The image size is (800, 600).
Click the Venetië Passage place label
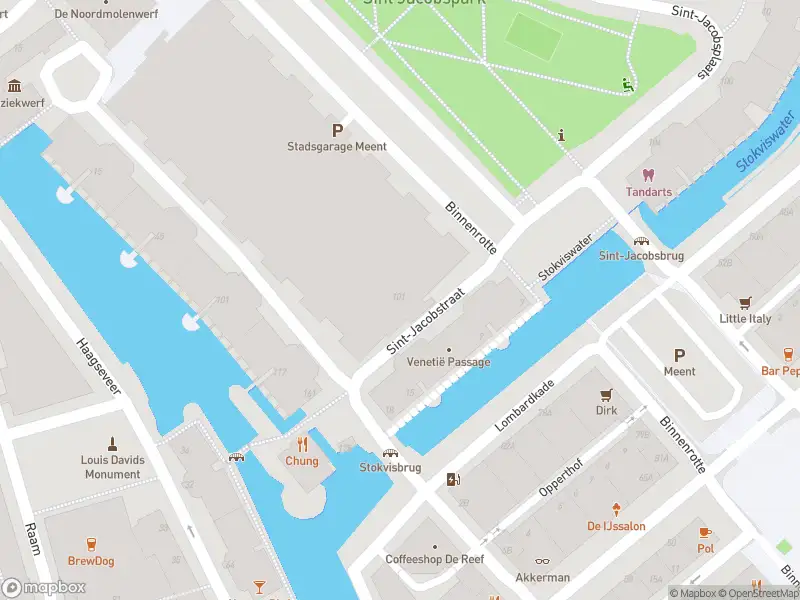pos(448,362)
